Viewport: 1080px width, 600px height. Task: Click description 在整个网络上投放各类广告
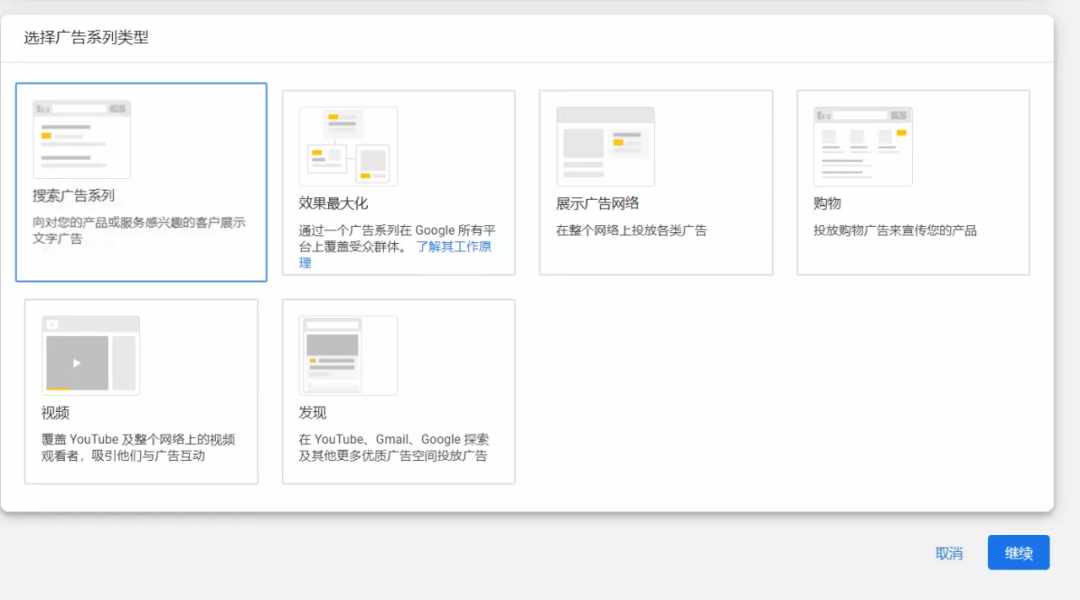click(631, 231)
